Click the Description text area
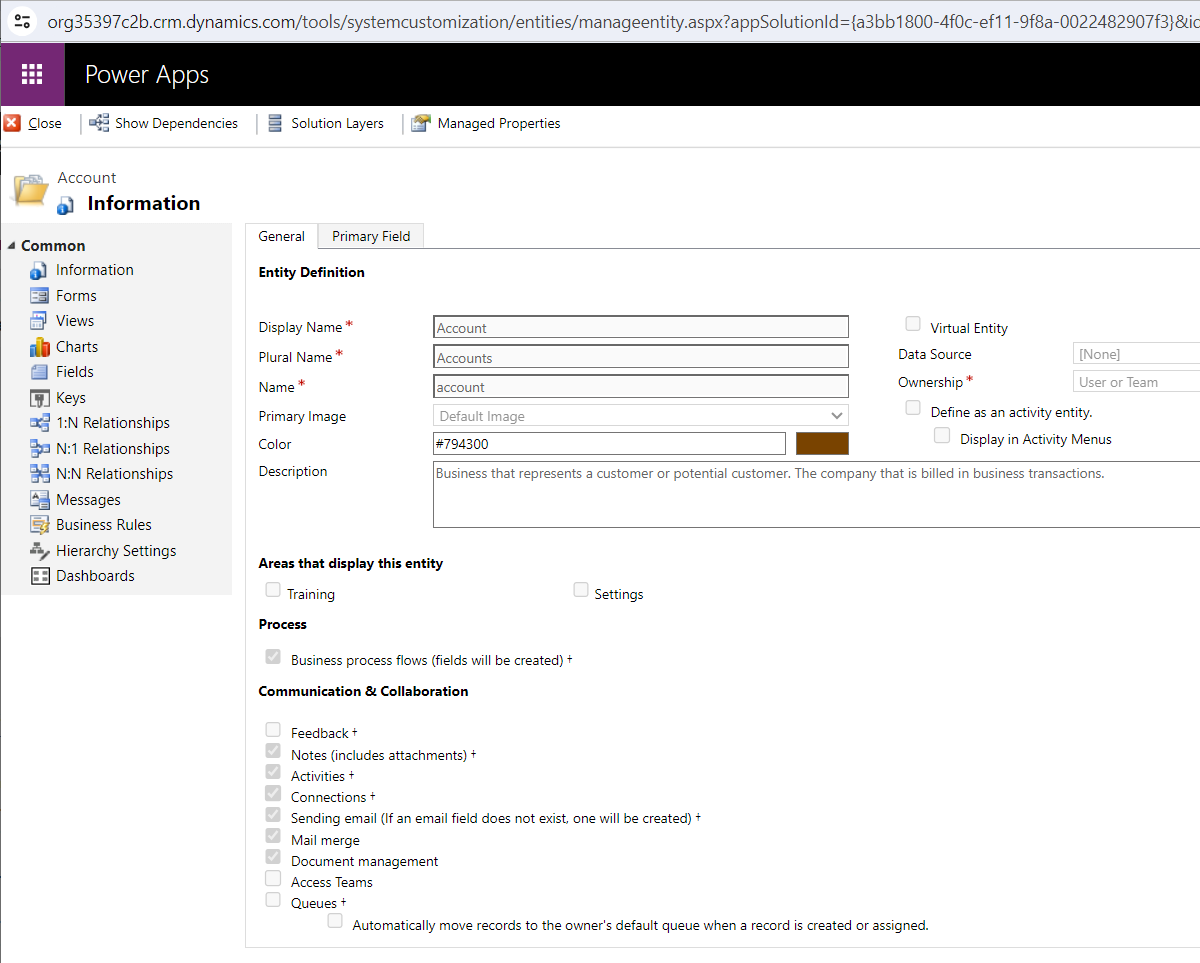The width and height of the screenshot is (1200, 963). tap(816, 494)
